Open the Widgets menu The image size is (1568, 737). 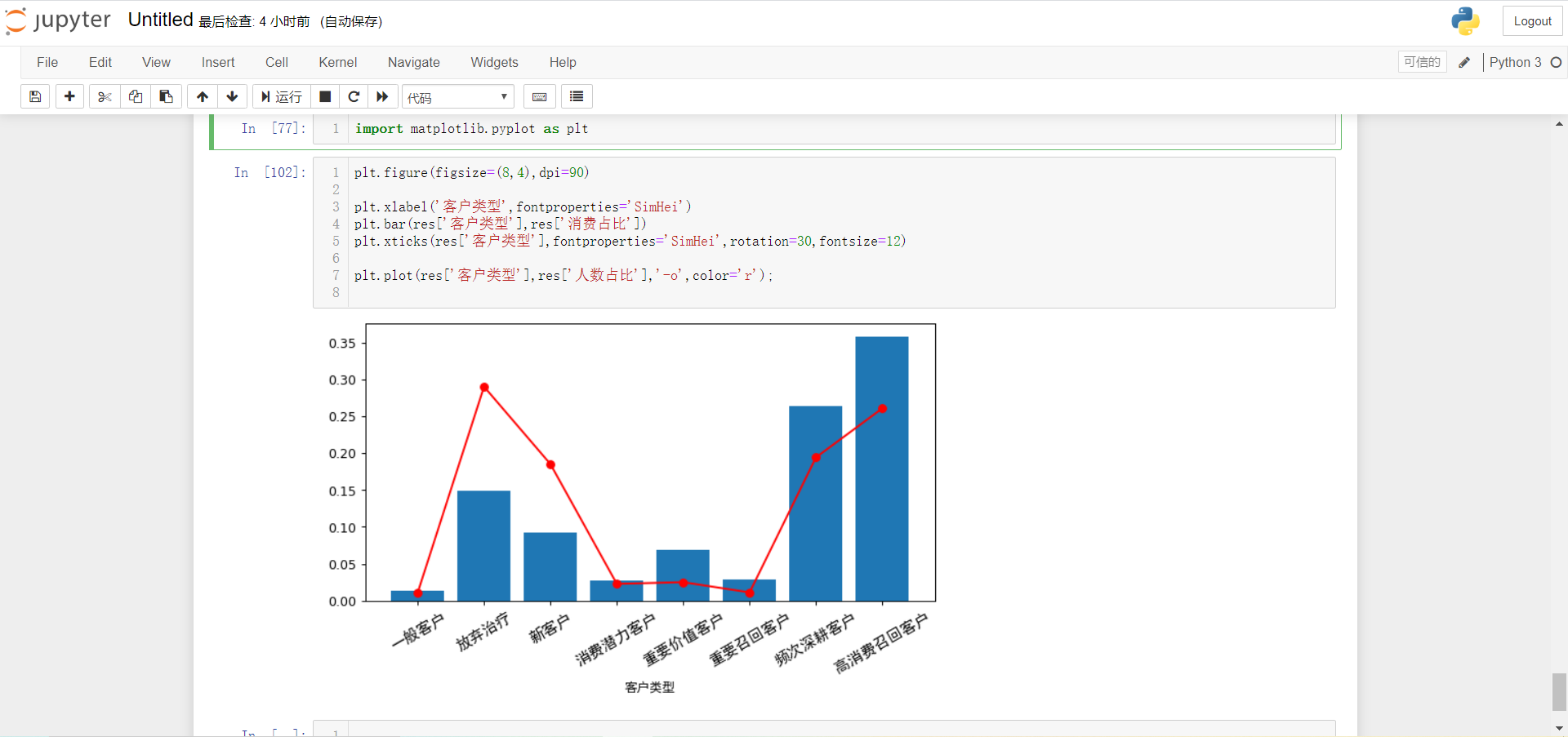coord(494,62)
